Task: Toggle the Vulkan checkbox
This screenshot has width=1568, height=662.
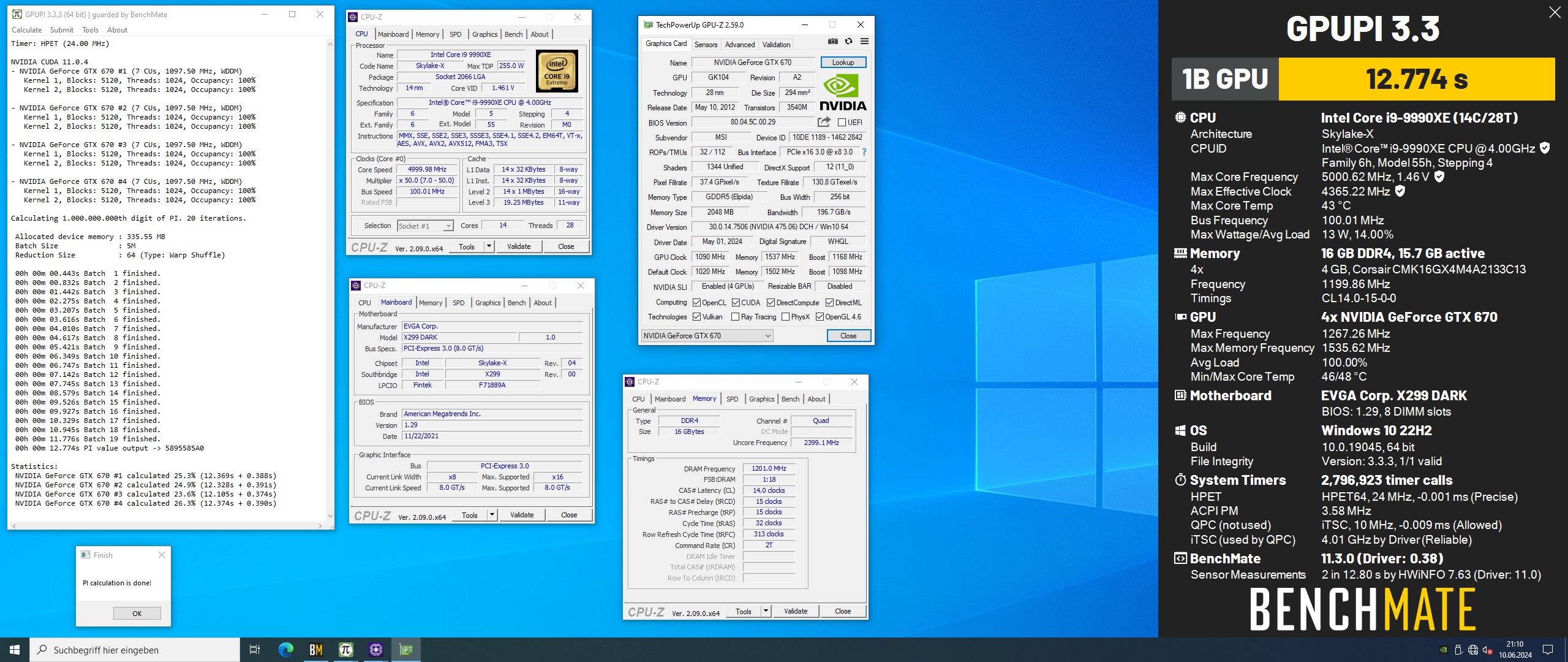Action: point(696,317)
